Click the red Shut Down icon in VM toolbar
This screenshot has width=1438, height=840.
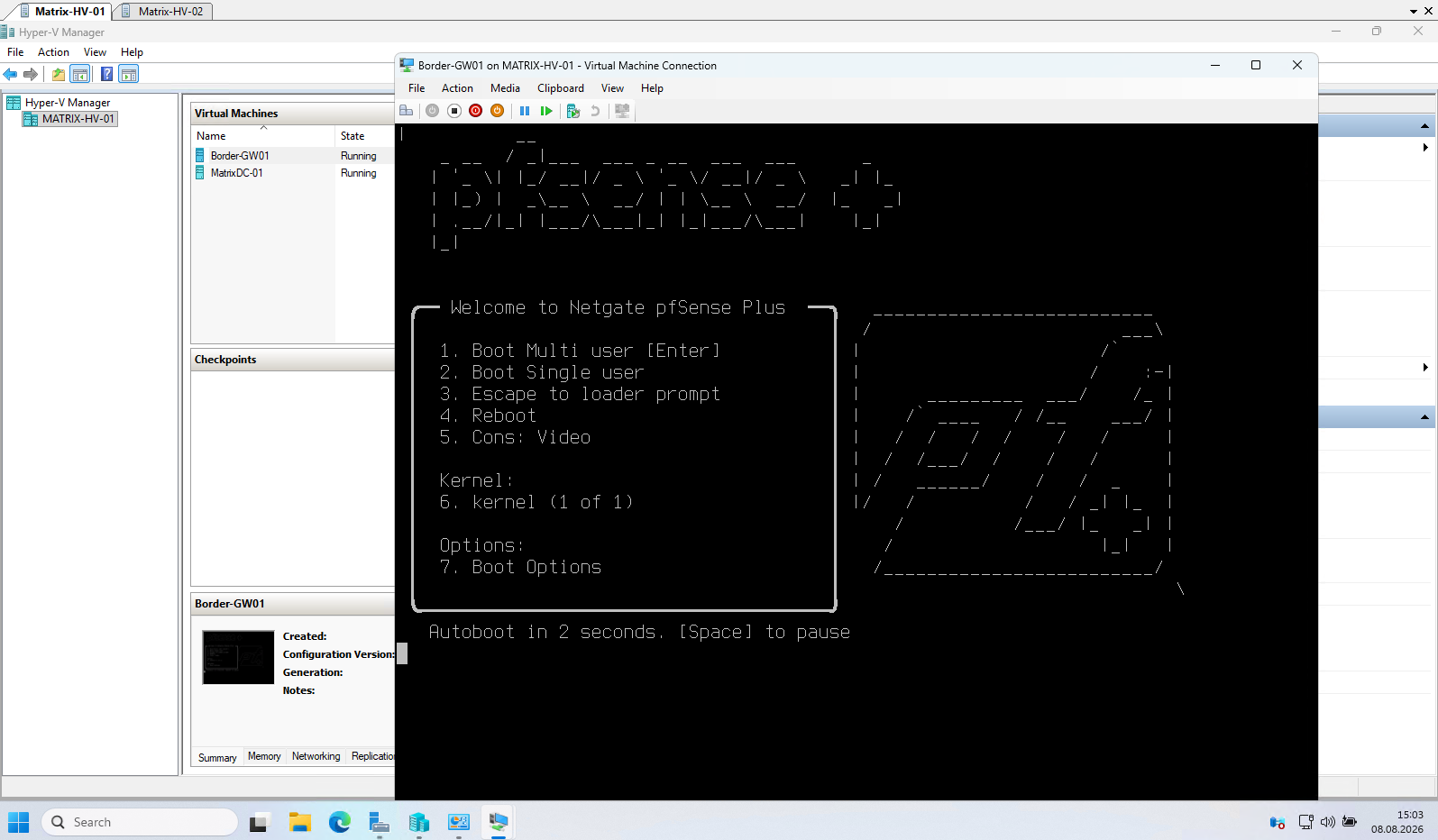click(476, 111)
